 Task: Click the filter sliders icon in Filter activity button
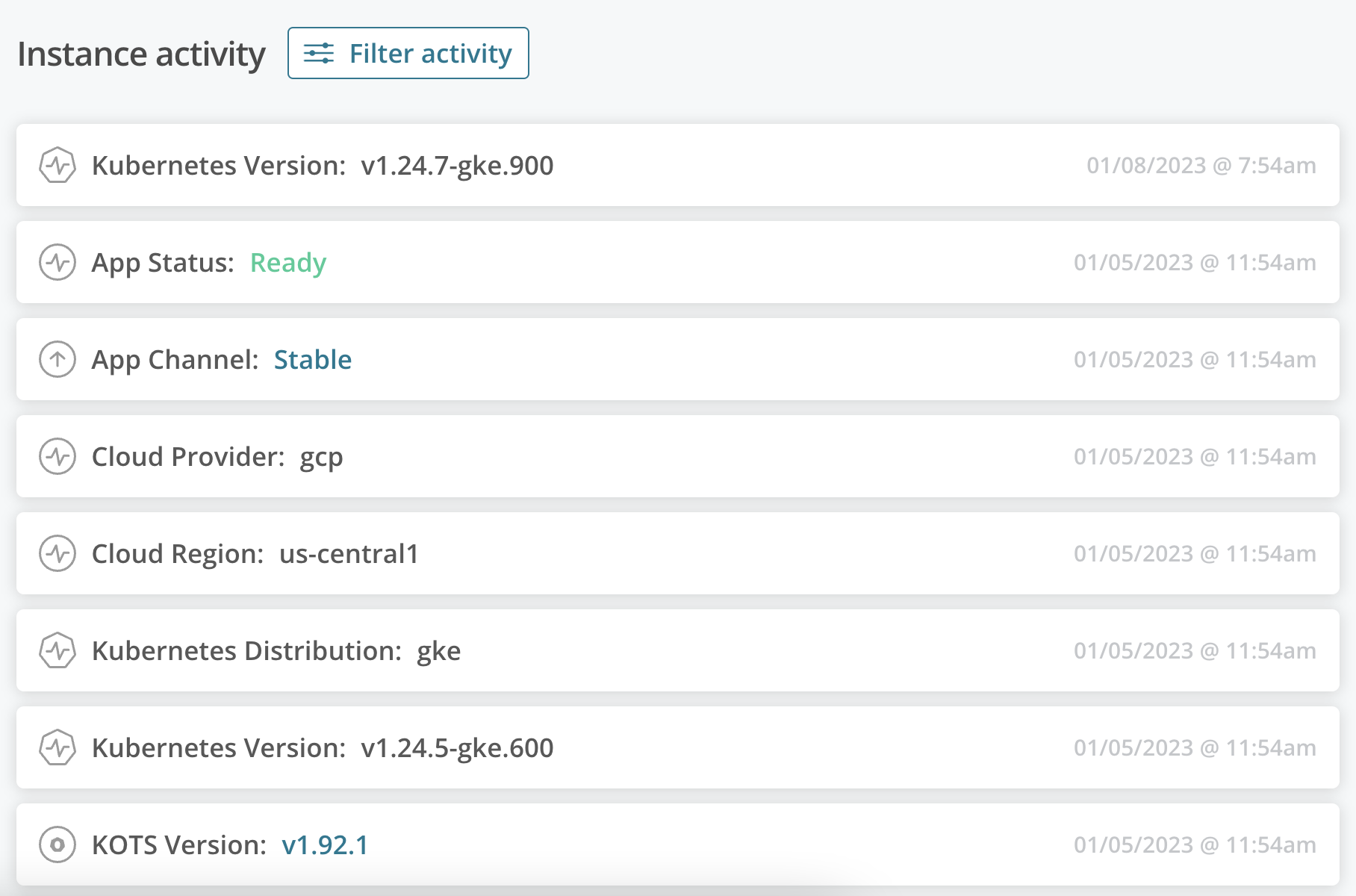coord(320,53)
